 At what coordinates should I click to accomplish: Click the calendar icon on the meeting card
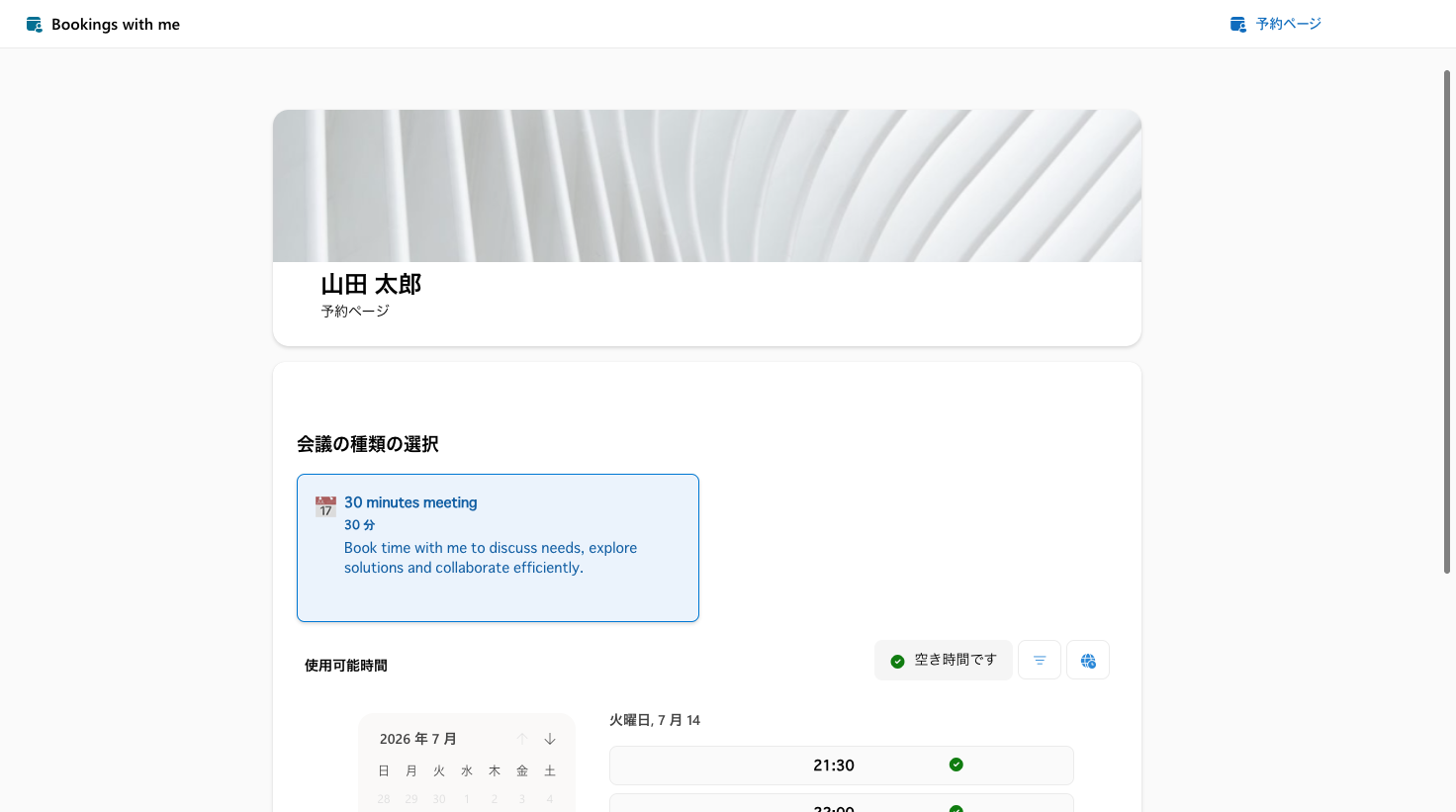point(325,506)
